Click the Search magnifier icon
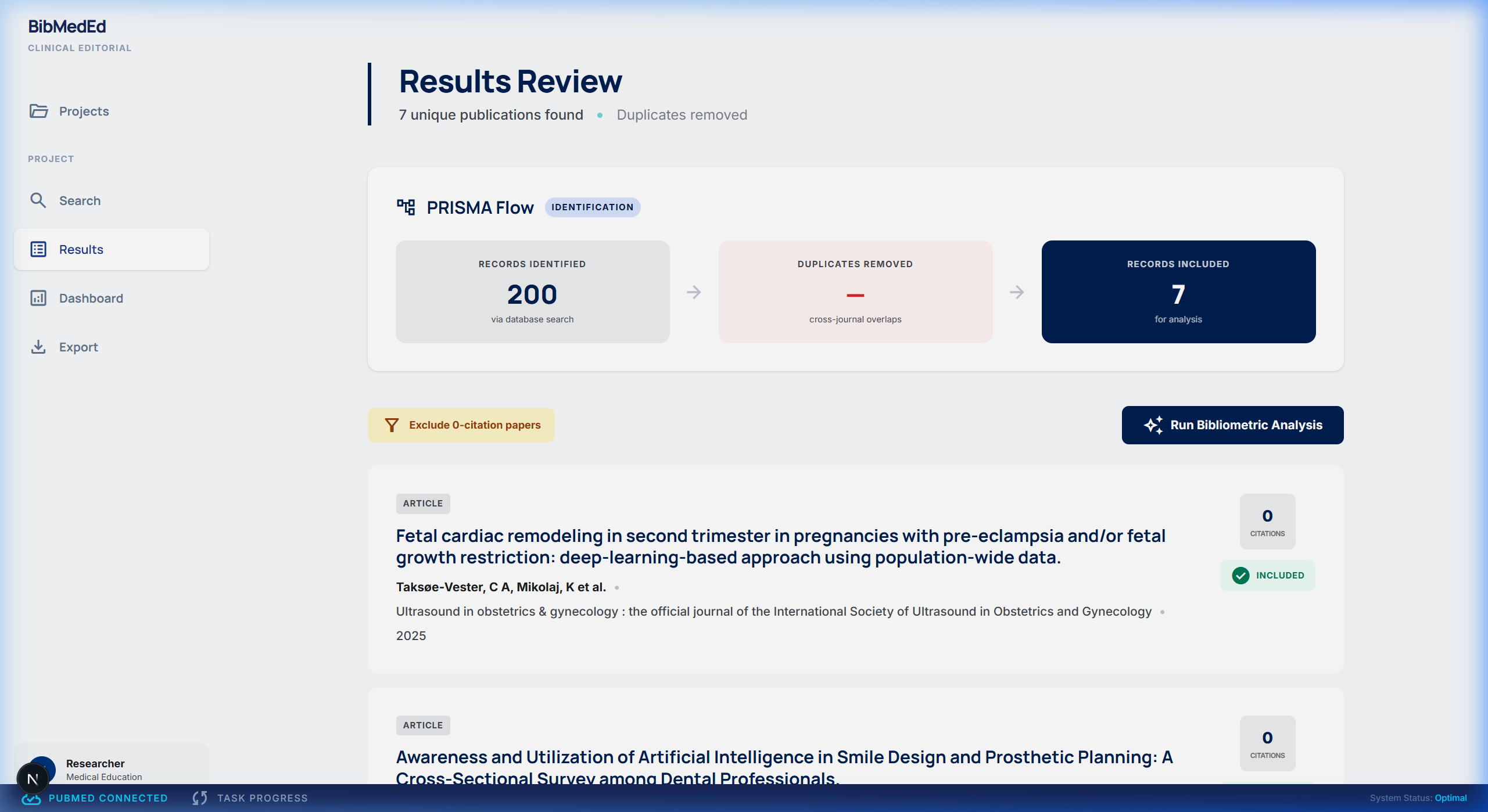1488x812 pixels. point(38,200)
